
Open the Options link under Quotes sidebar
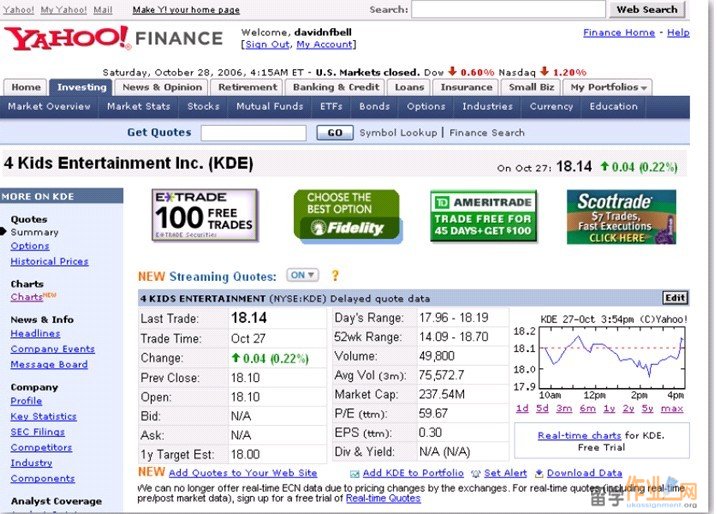pos(30,246)
